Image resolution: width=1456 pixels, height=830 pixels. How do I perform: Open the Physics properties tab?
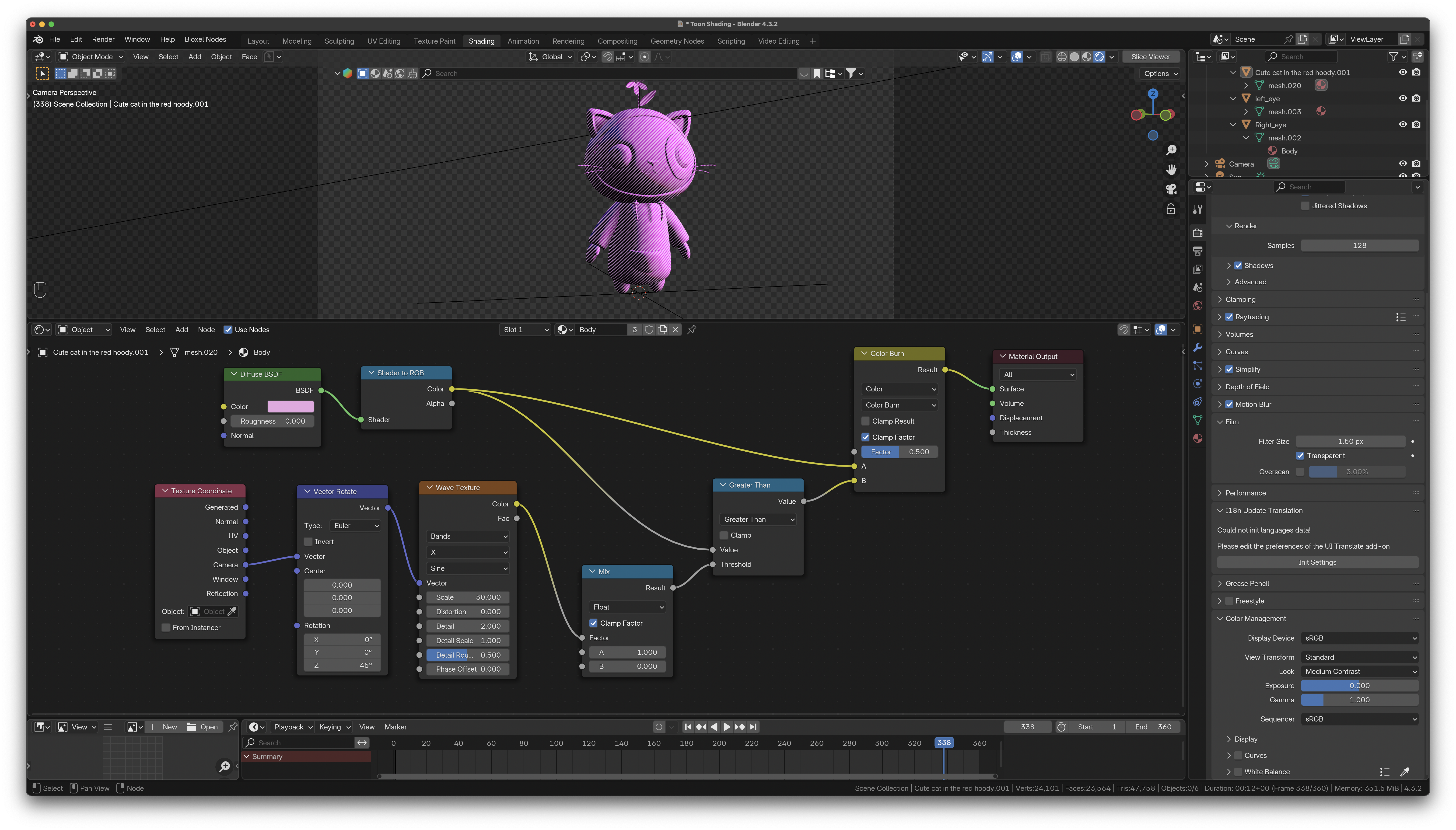point(1198,384)
